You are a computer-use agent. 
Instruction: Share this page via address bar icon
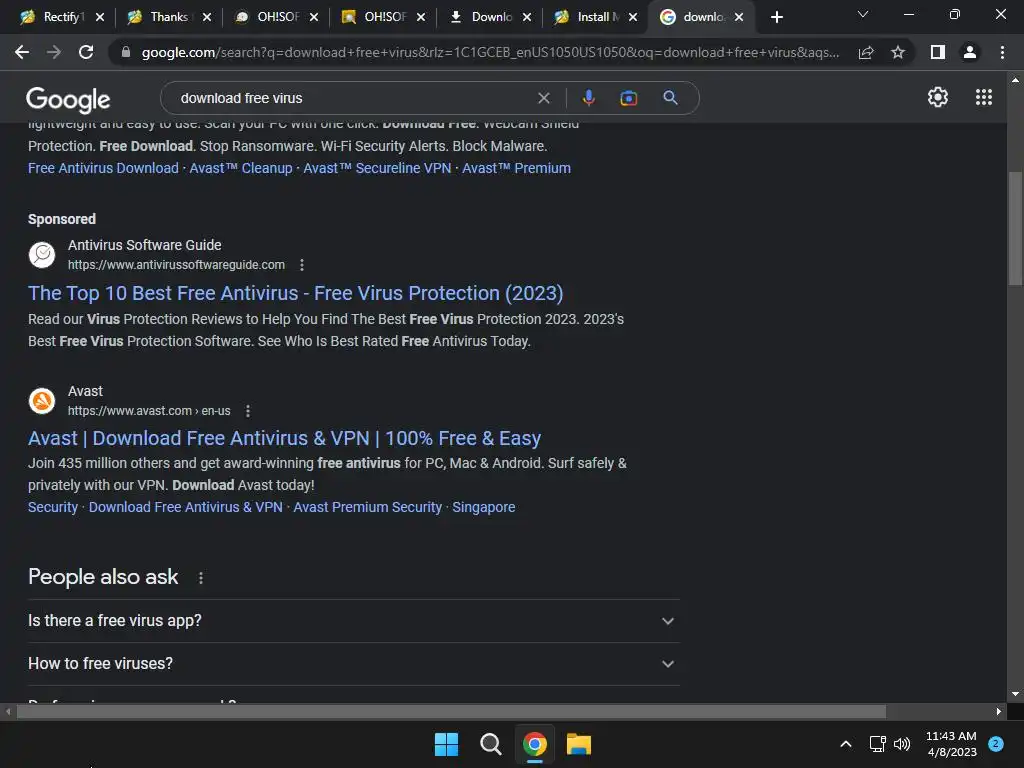click(866, 52)
